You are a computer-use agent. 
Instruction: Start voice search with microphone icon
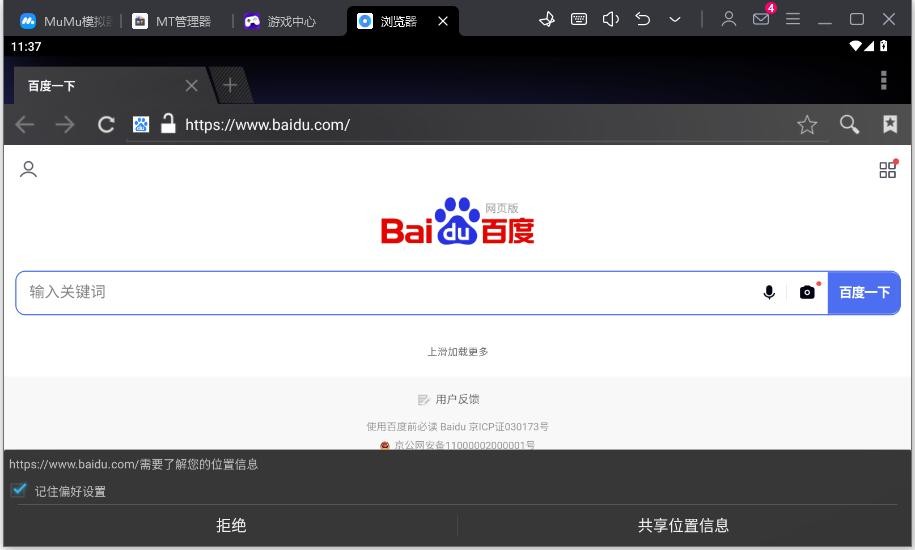pyautogui.click(x=769, y=292)
